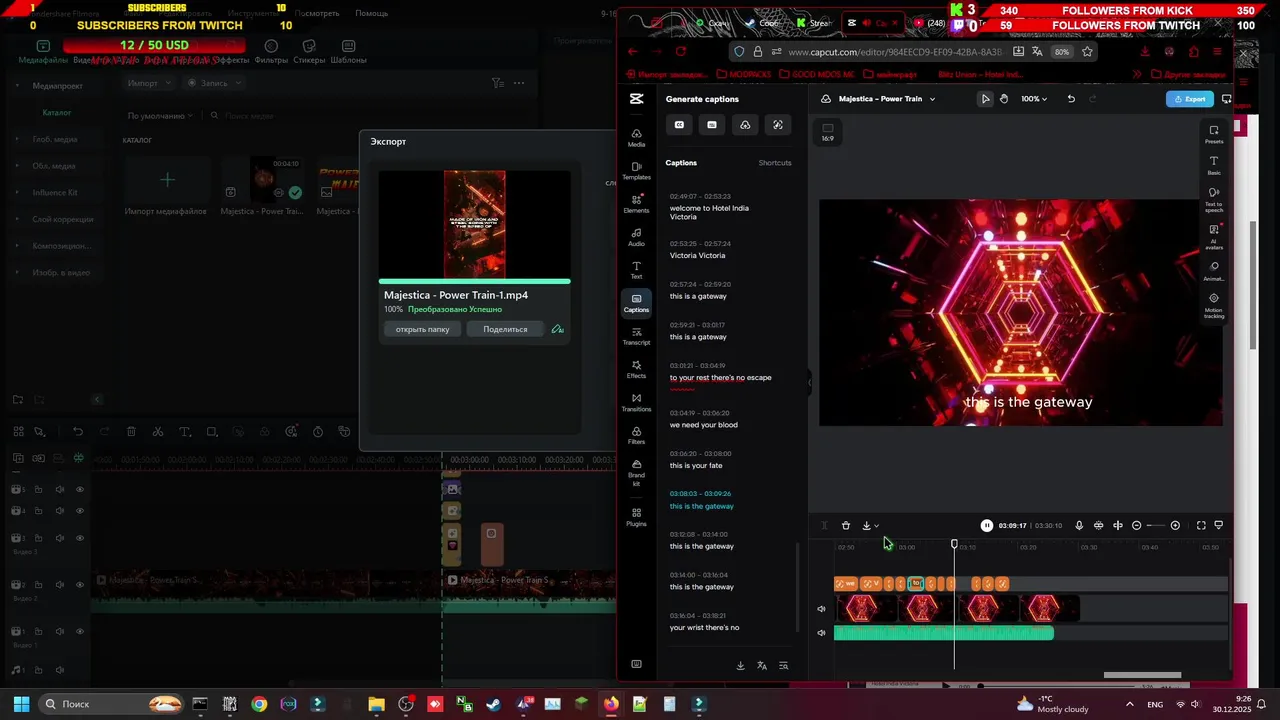Open the Transitions panel in CapCut sidebar
The width and height of the screenshot is (1280, 720).
tap(636, 402)
